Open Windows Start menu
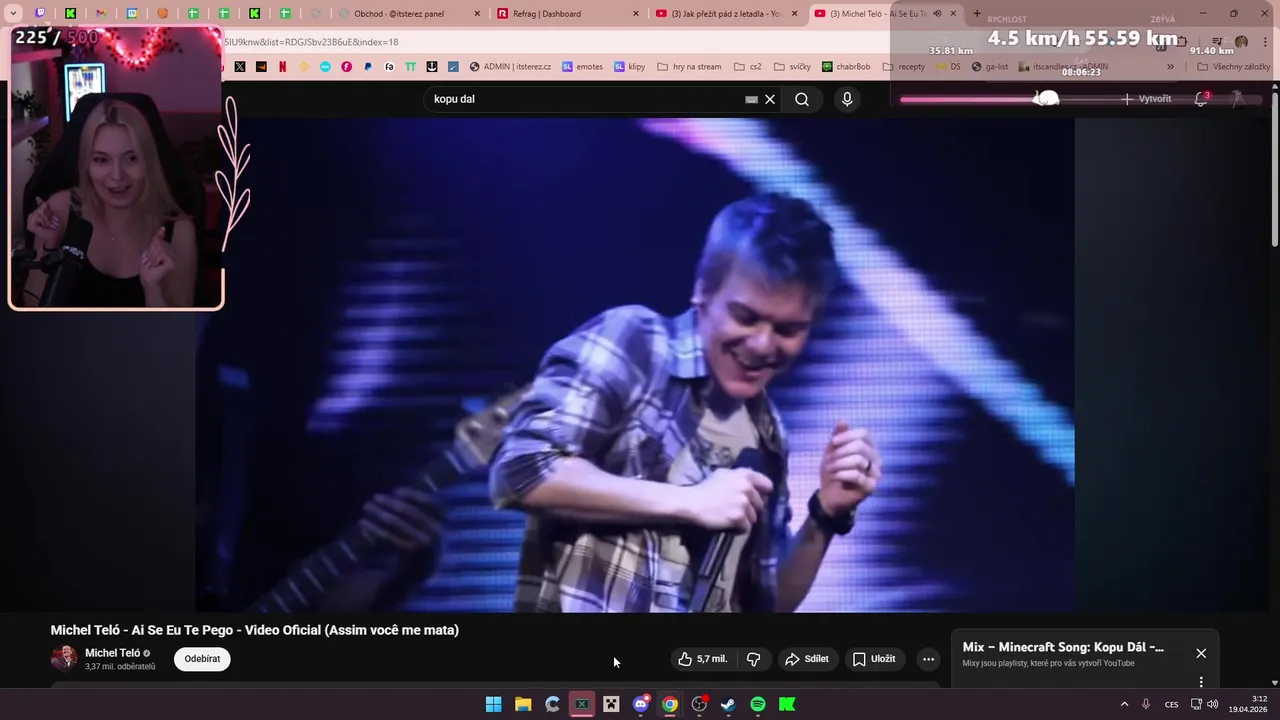Image resolution: width=1280 pixels, height=720 pixels. (493, 704)
